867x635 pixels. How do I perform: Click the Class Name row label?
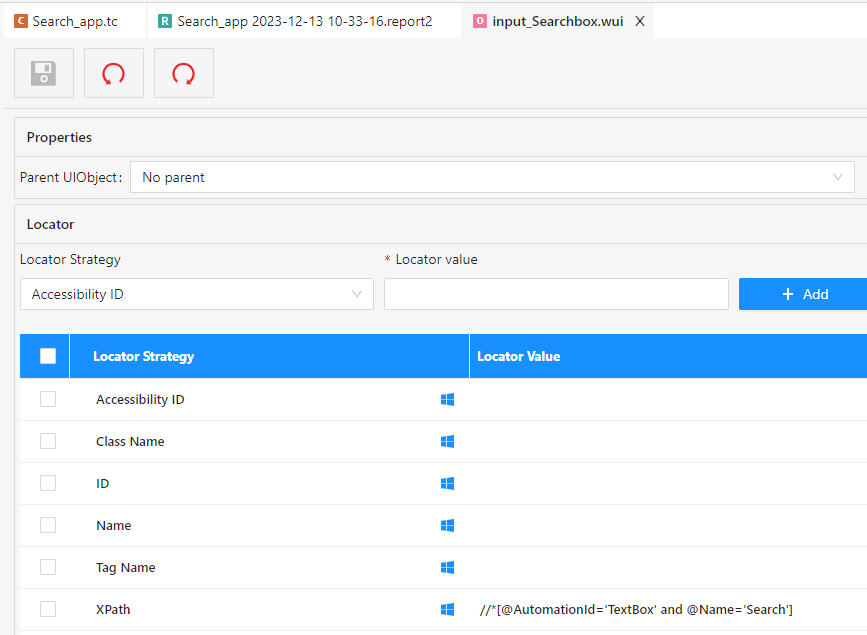pos(130,441)
